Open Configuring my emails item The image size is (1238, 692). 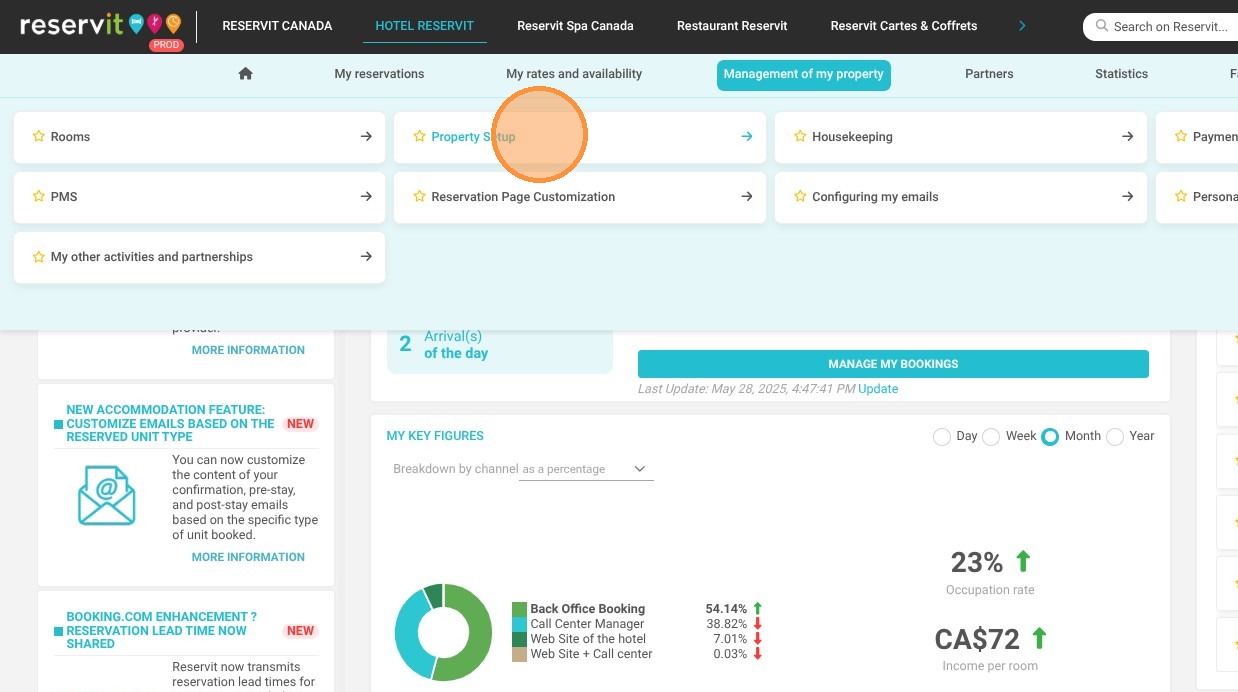[x=961, y=197]
